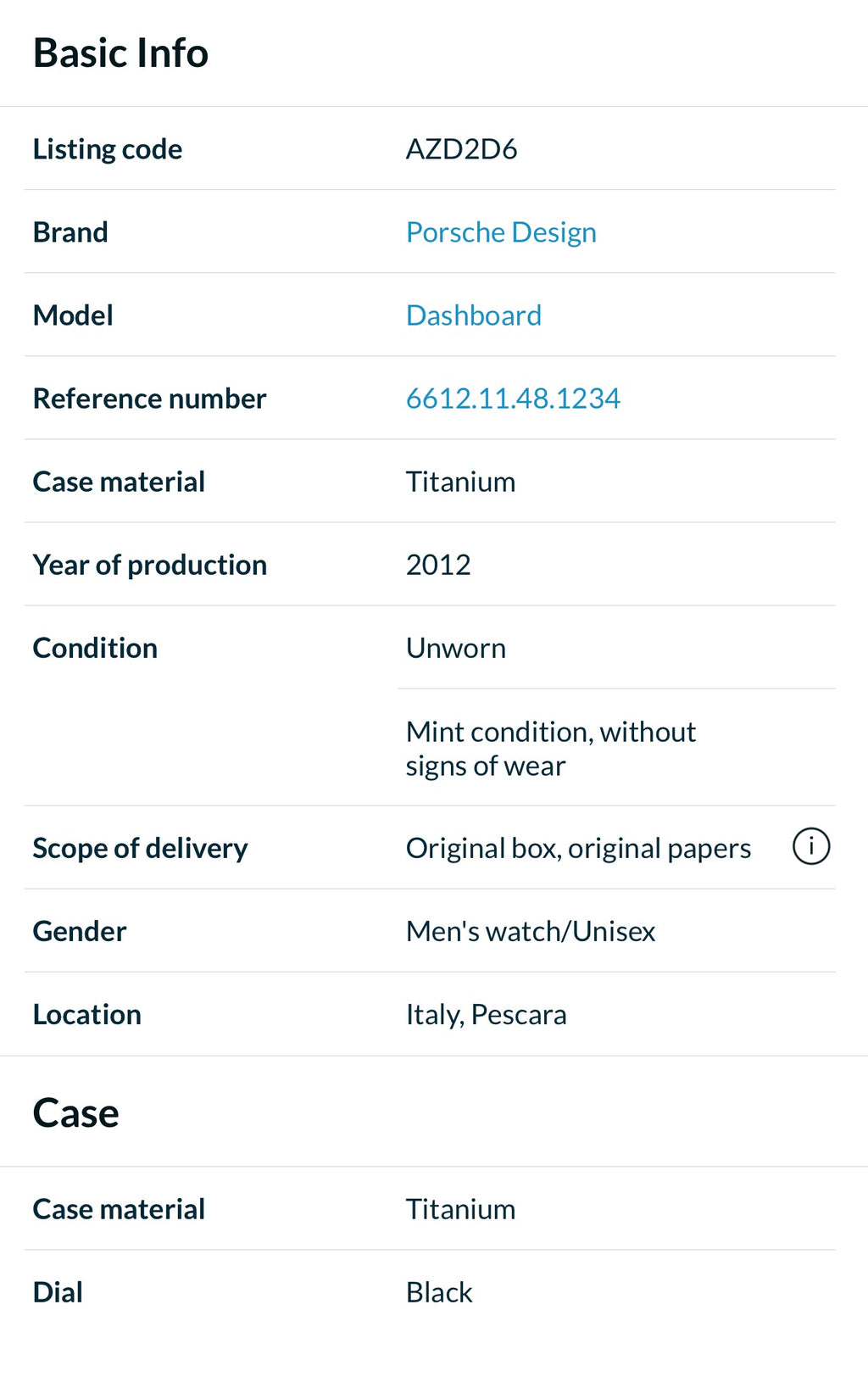Click the Basic Info heading

coord(120,53)
